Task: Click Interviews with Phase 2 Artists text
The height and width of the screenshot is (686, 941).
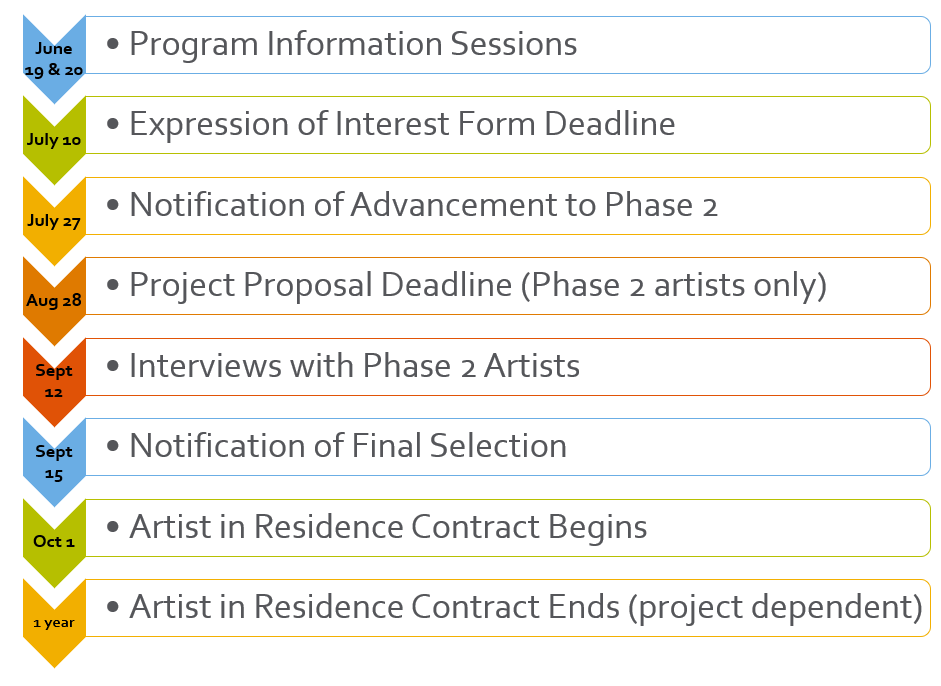Action: click(x=354, y=366)
